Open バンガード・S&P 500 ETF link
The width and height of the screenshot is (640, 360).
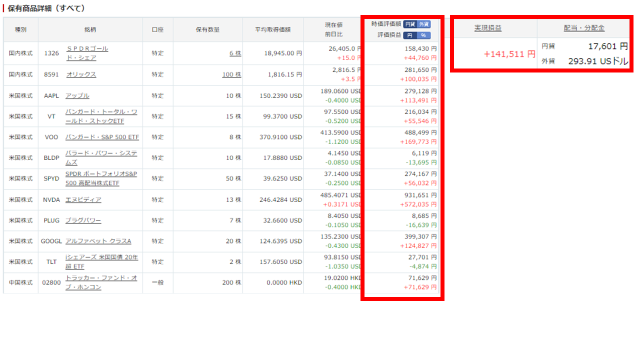[x=102, y=137]
